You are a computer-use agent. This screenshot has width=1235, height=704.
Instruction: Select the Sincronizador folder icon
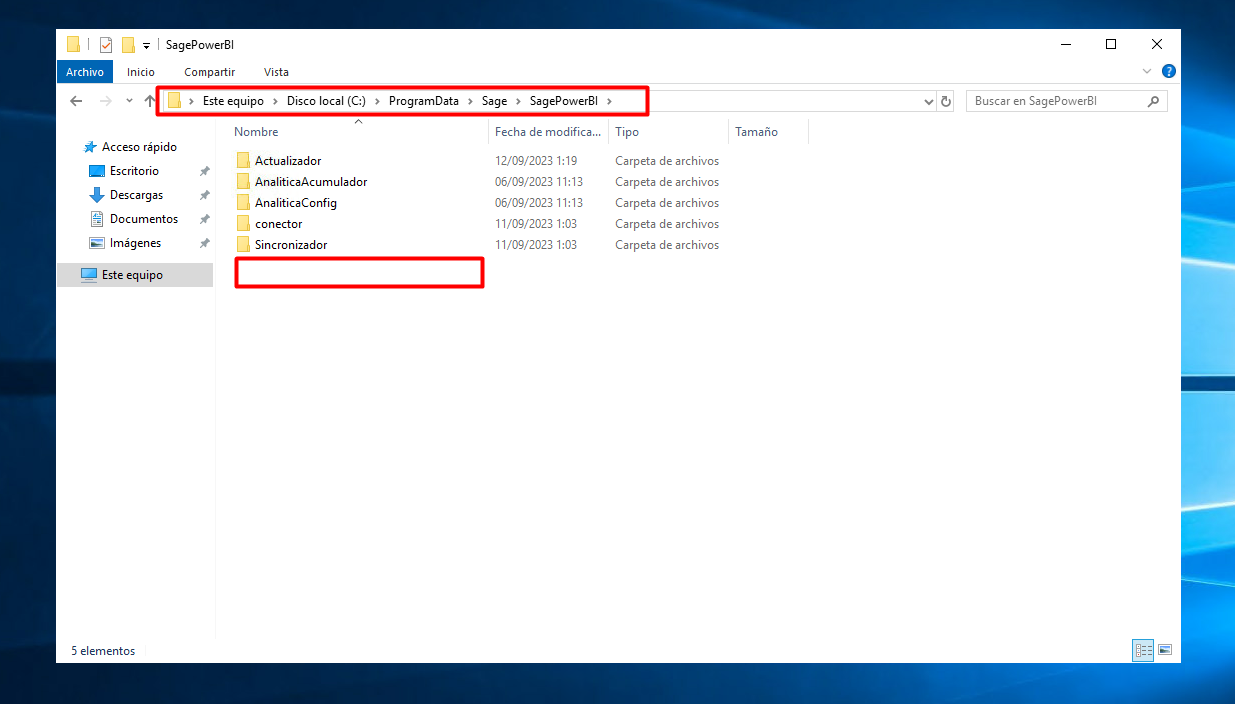point(243,245)
